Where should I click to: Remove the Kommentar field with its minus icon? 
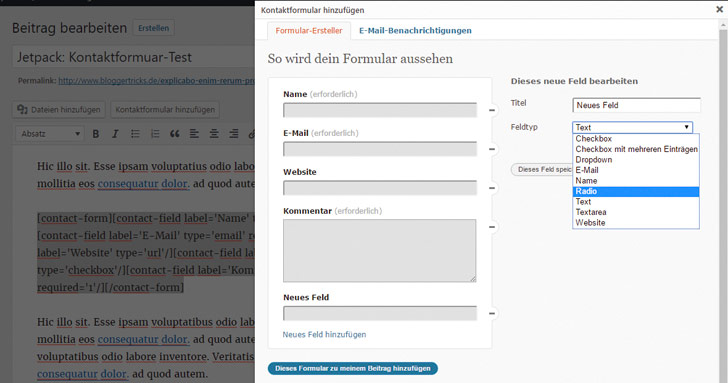click(x=492, y=227)
